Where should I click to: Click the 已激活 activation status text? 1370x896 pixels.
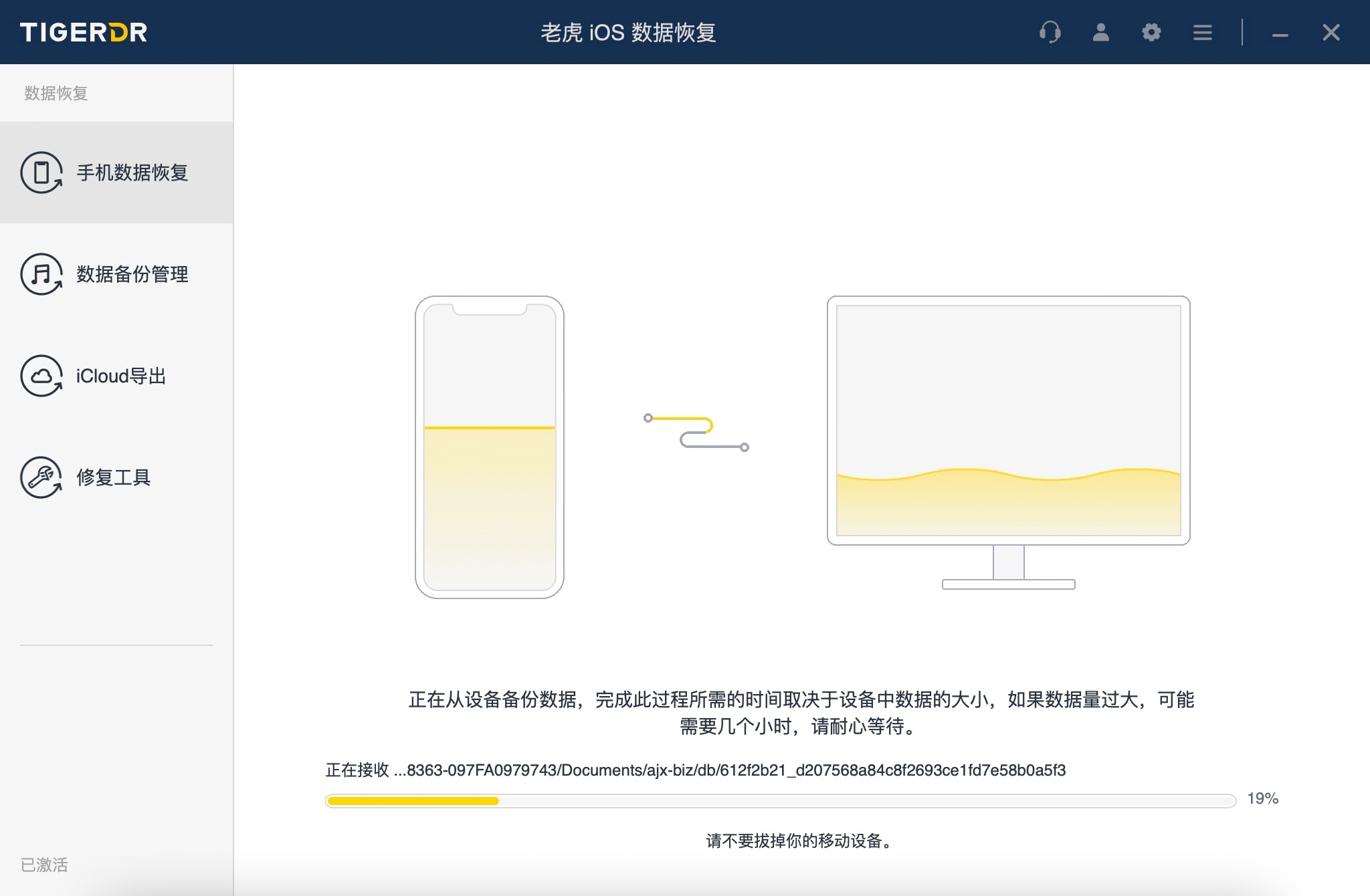point(44,865)
